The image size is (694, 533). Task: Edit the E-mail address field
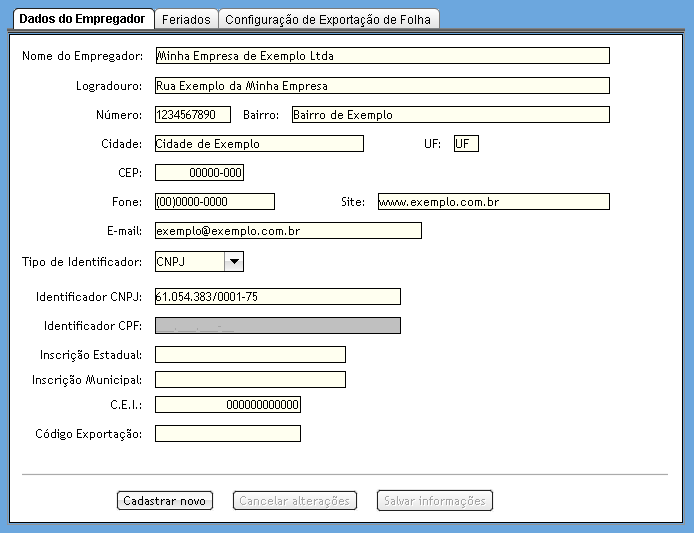(x=288, y=231)
